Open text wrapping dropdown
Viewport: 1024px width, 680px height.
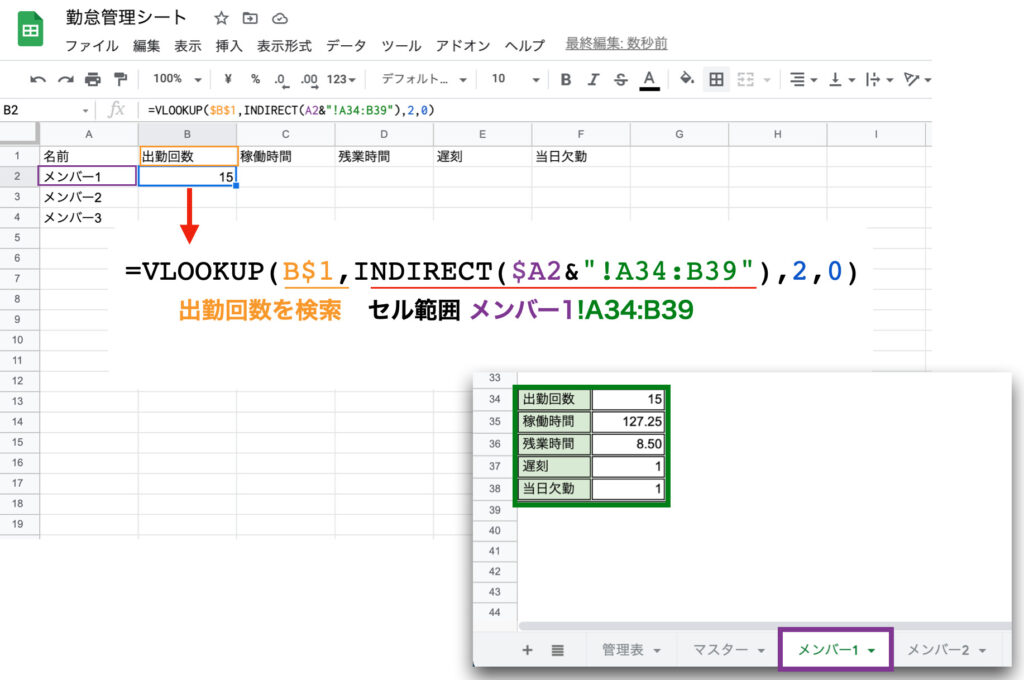pyautogui.click(x=879, y=80)
